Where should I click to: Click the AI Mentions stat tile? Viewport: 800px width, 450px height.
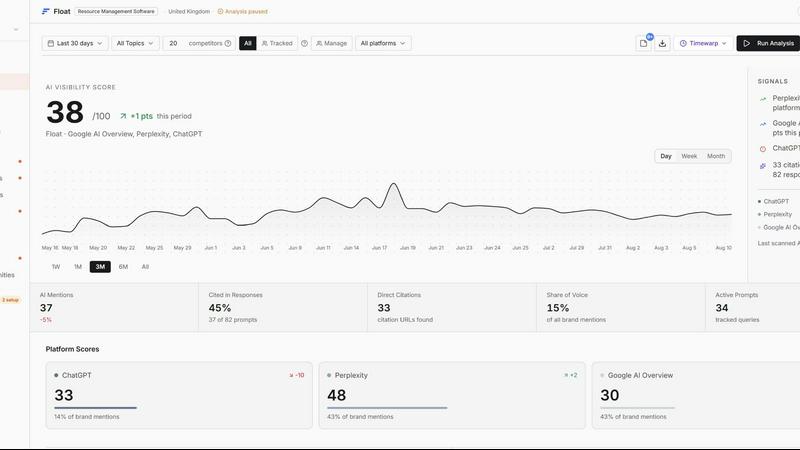114,308
